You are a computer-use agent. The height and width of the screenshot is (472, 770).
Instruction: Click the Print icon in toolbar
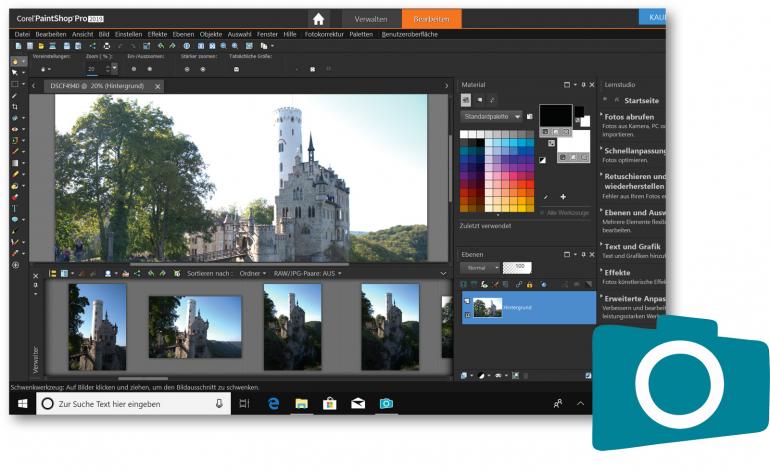107,46
